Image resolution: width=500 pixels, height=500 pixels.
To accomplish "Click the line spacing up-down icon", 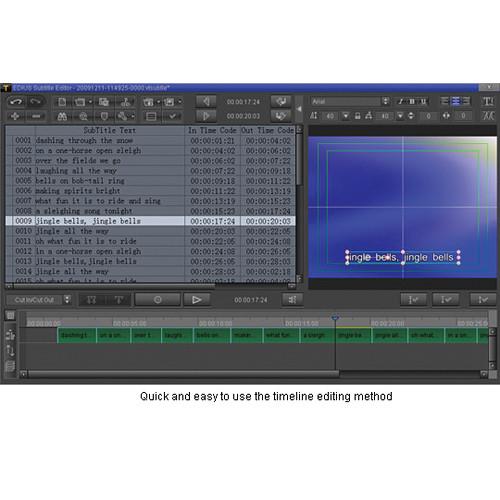I will [411, 116].
